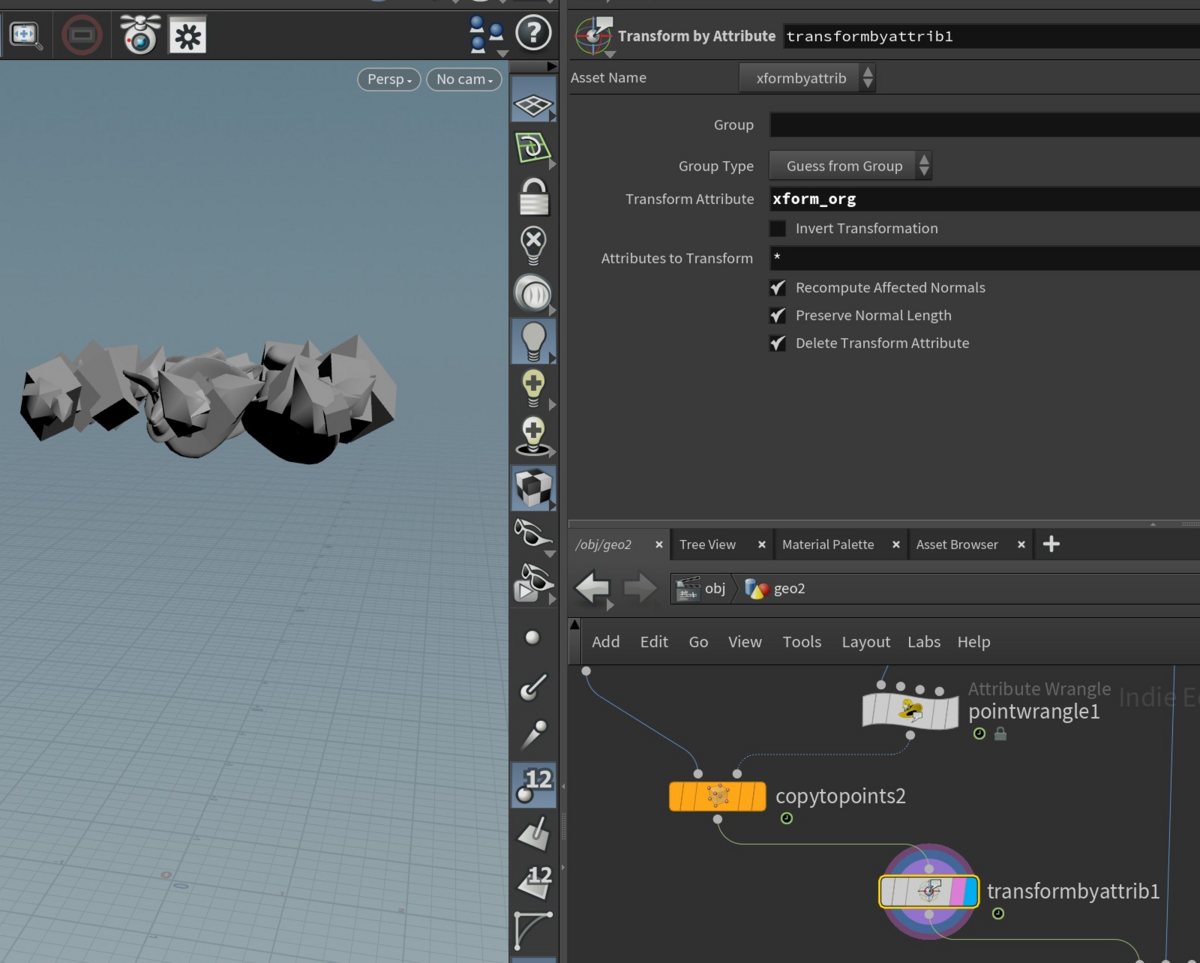Toggle display point trails icon
Image resolution: width=1200 pixels, height=963 pixels.
point(532,734)
